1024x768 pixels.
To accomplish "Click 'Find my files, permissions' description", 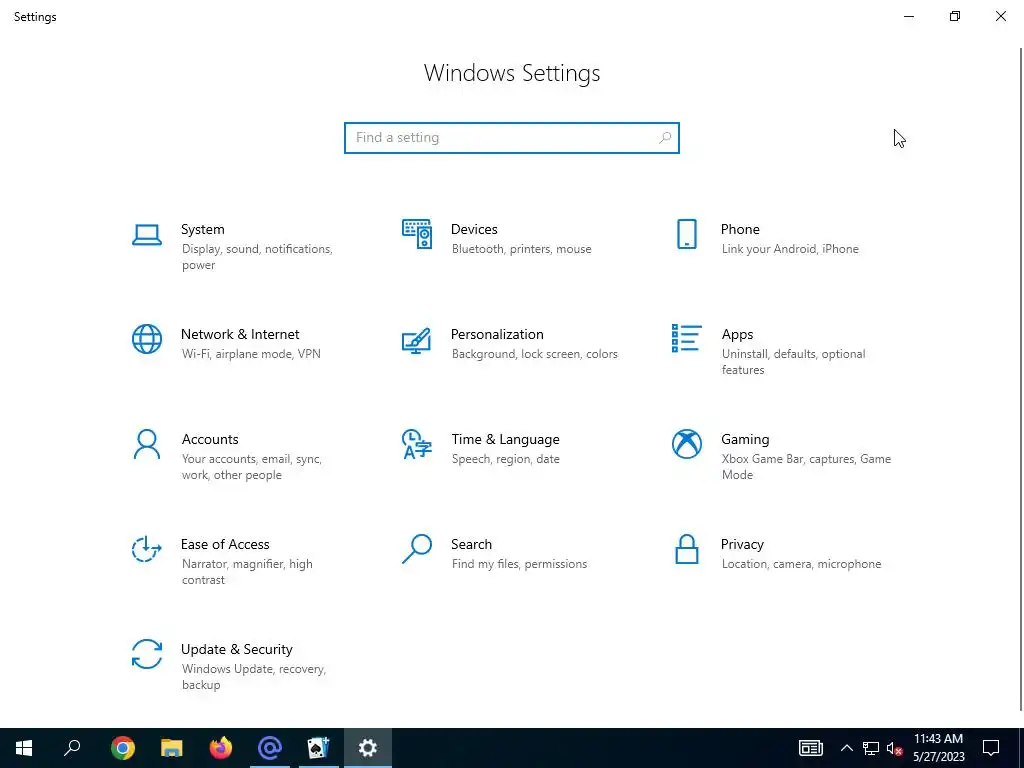I will pos(519,564).
